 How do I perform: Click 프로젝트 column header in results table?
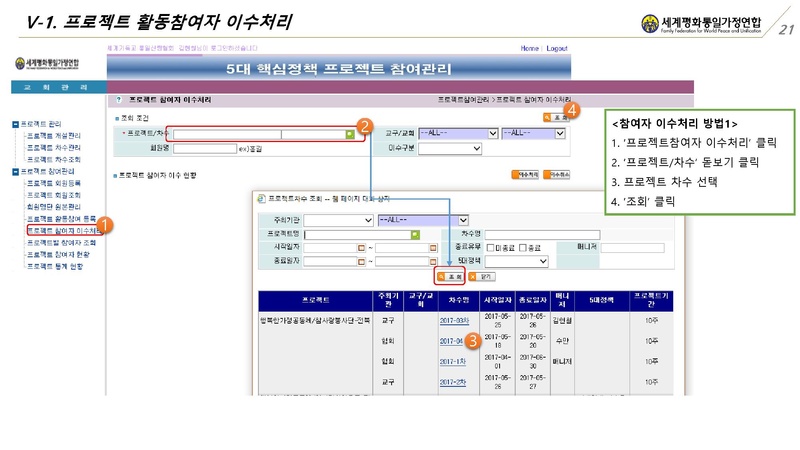316,301
